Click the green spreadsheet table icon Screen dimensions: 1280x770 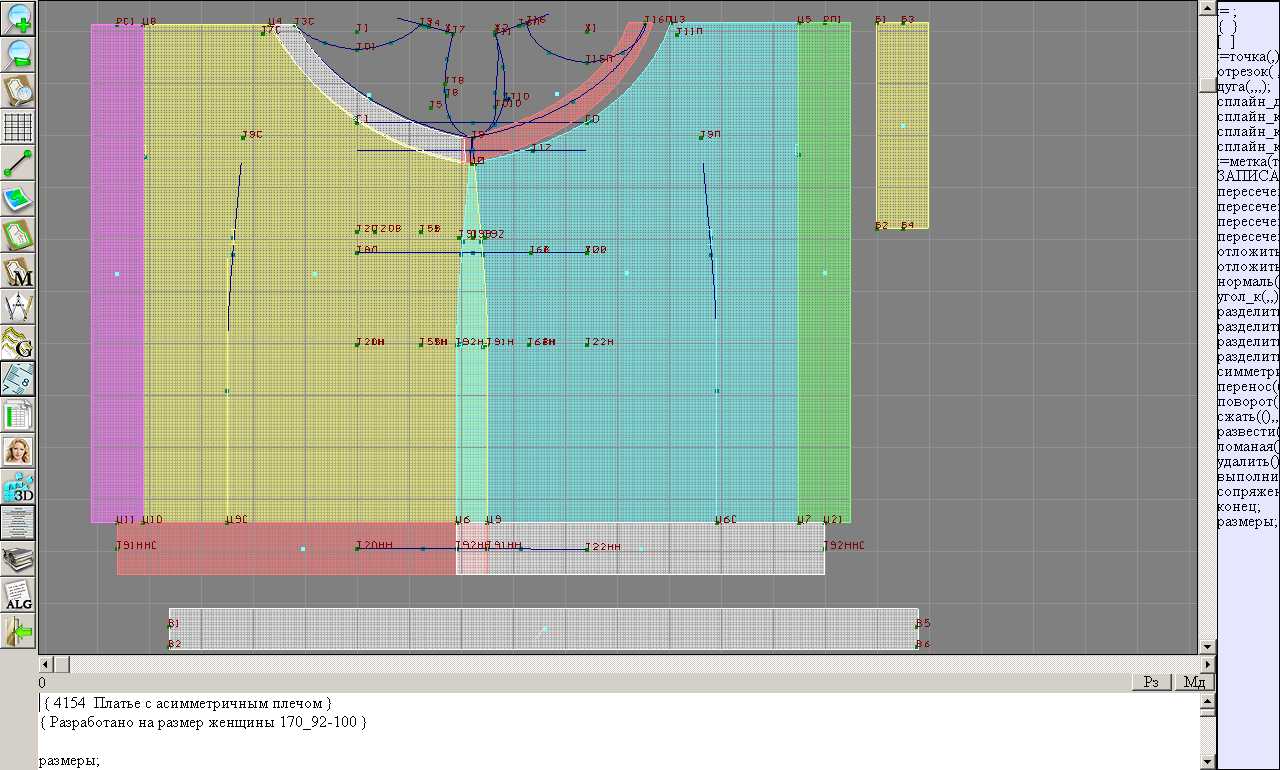[19, 415]
